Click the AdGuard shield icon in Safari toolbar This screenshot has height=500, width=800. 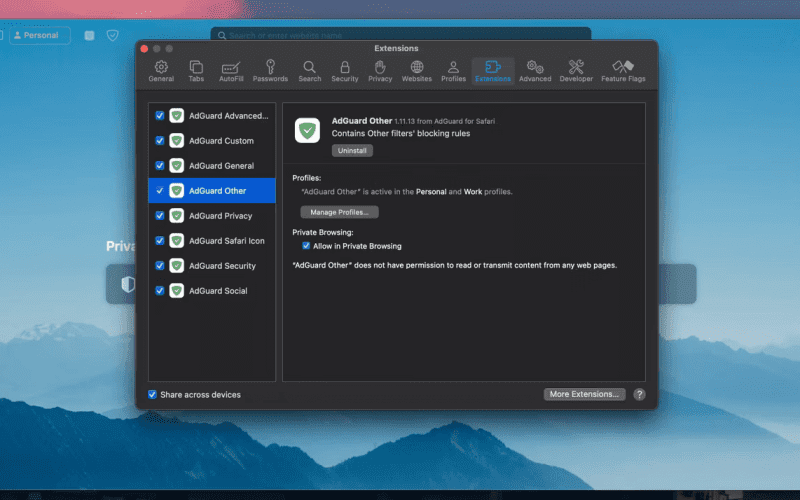click(x=113, y=35)
